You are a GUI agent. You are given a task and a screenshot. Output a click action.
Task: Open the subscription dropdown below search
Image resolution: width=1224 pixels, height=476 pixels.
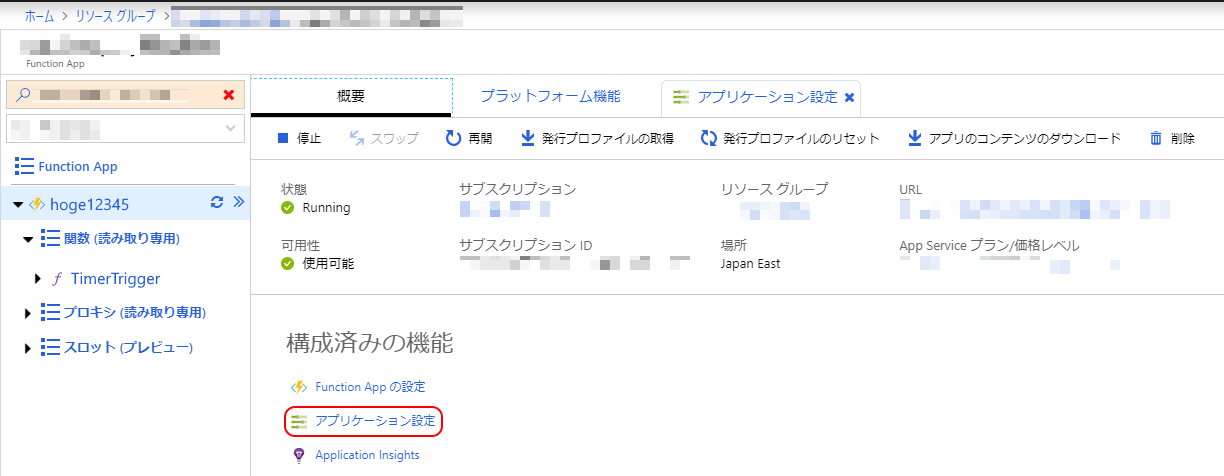[124, 128]
